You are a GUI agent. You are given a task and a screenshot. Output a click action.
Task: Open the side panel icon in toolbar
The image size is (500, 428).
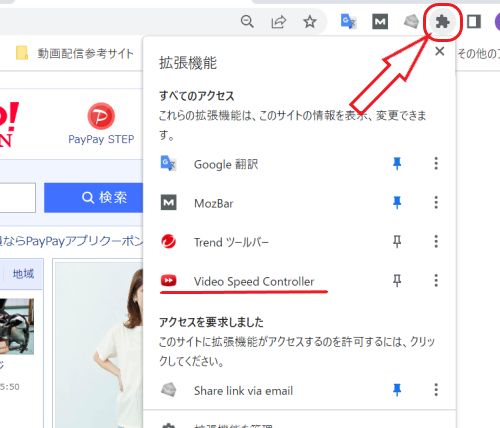coord(474,22)
